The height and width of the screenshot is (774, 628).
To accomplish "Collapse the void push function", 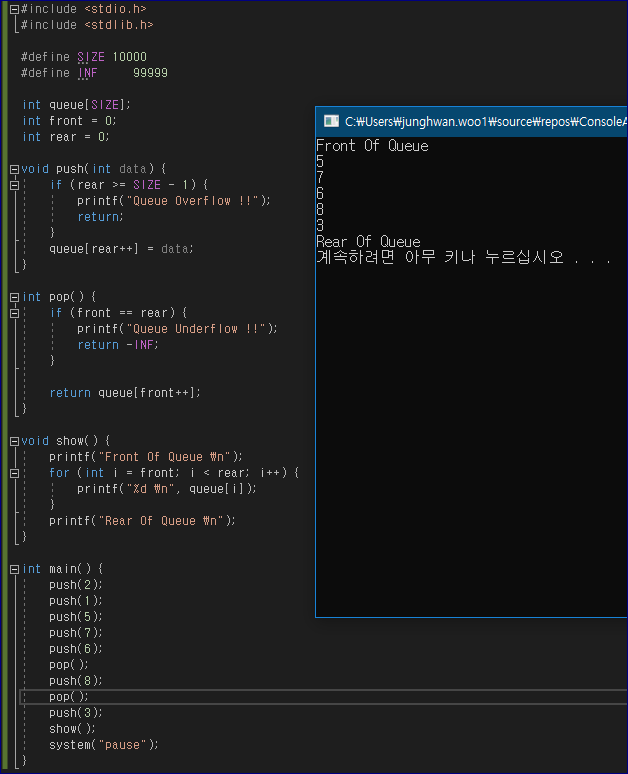I will tap(14, 169).
